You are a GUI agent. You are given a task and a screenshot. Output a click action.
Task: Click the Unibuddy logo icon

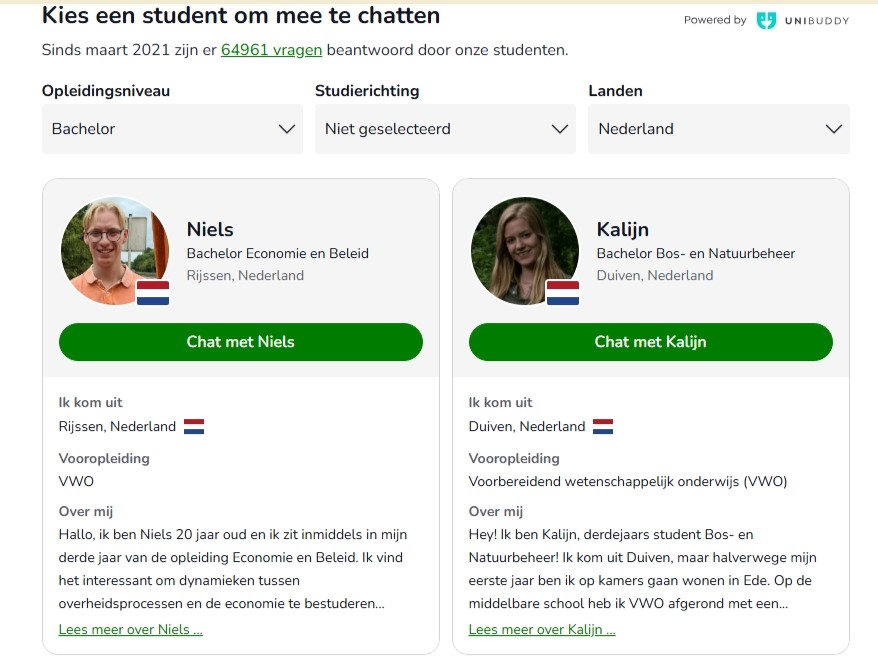pos(766,20)
